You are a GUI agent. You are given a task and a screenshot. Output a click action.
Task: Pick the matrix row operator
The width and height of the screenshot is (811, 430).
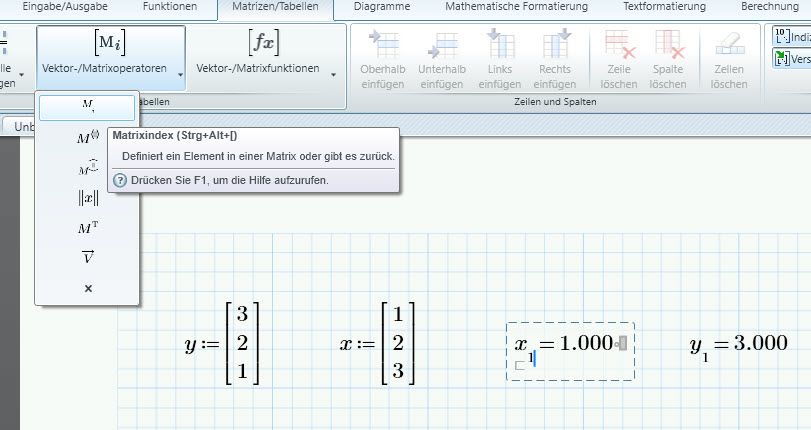(87, 167)
